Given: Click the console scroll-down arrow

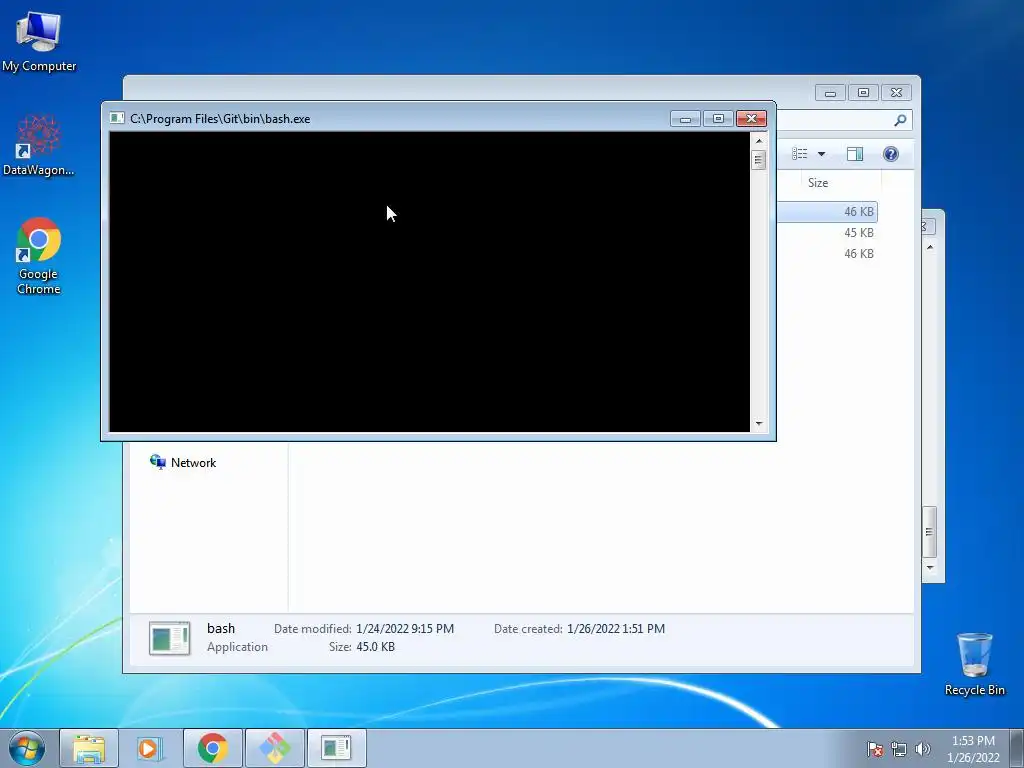Looking at the screenshot, I should coord(758,424).
